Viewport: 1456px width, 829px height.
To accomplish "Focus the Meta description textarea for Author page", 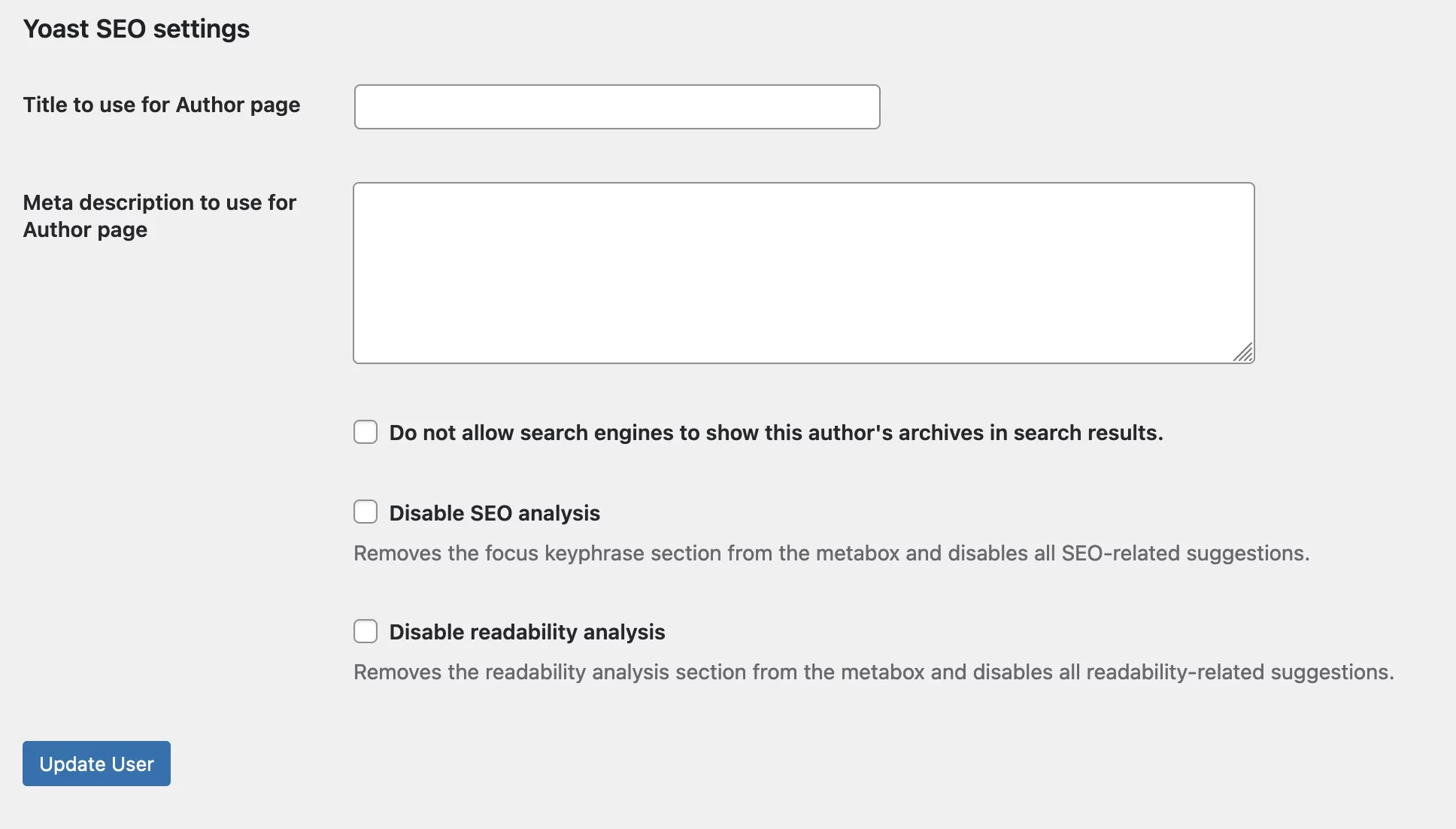I will 803,273.
